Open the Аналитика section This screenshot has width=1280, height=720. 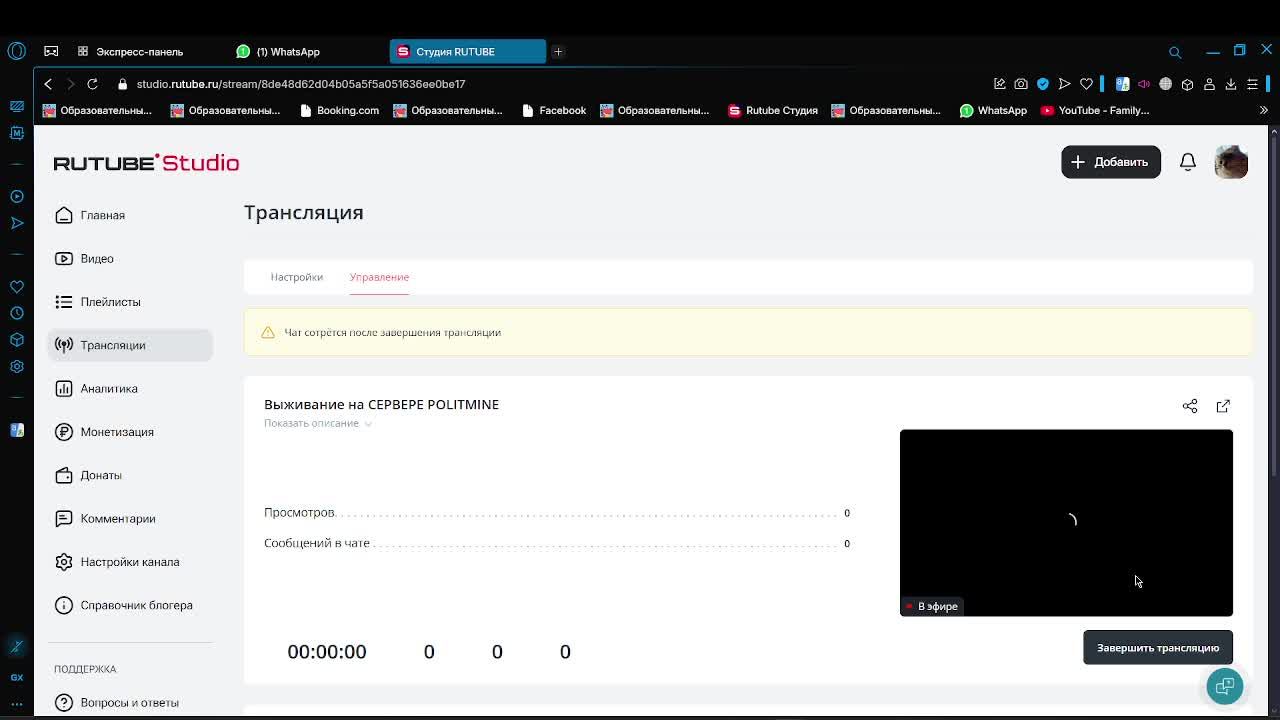[97, 389]
